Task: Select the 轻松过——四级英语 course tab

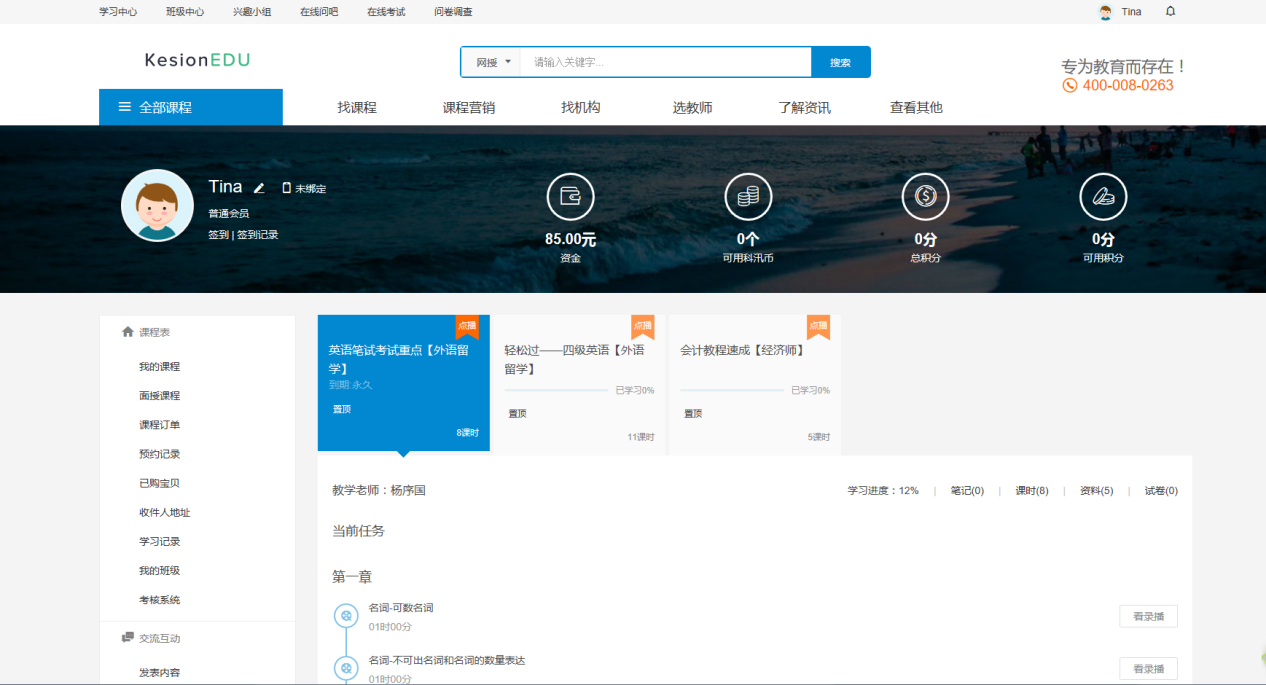Action: point(578,359)
